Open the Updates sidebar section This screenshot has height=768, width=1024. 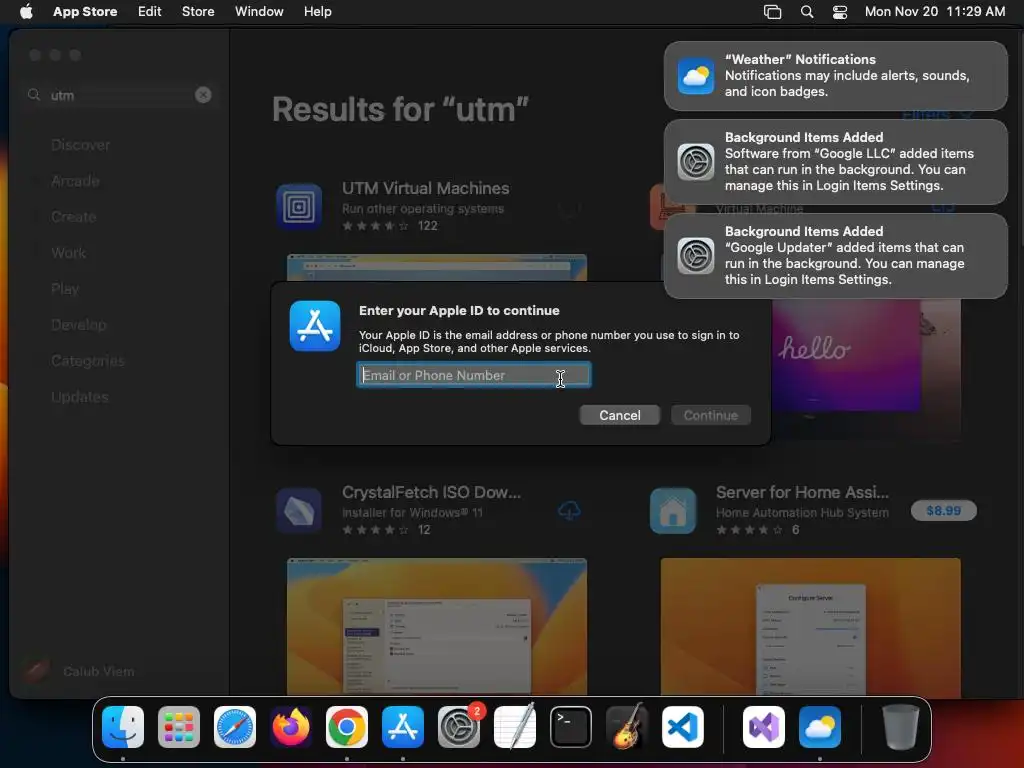point(80,396)
